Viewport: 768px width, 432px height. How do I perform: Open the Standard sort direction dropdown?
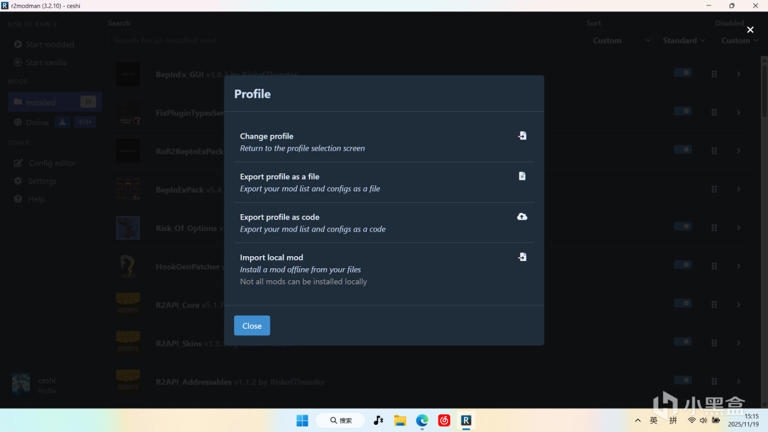coord(684,41)
